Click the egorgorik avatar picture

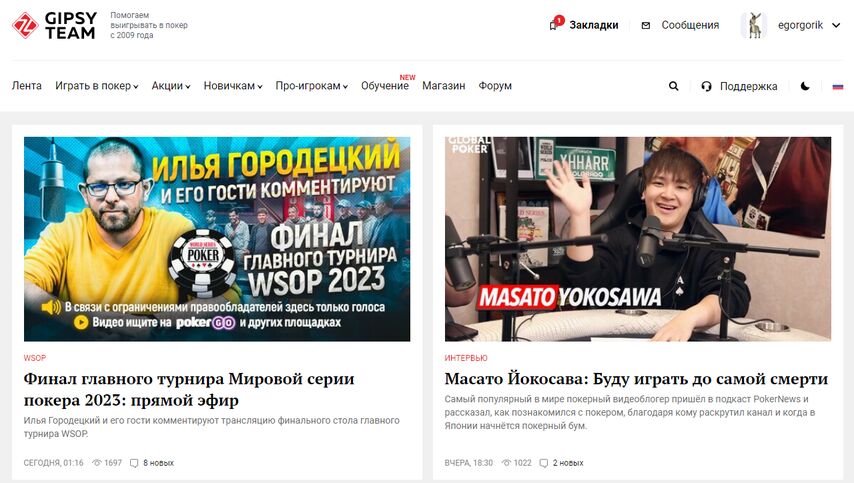tap(754, 25)
